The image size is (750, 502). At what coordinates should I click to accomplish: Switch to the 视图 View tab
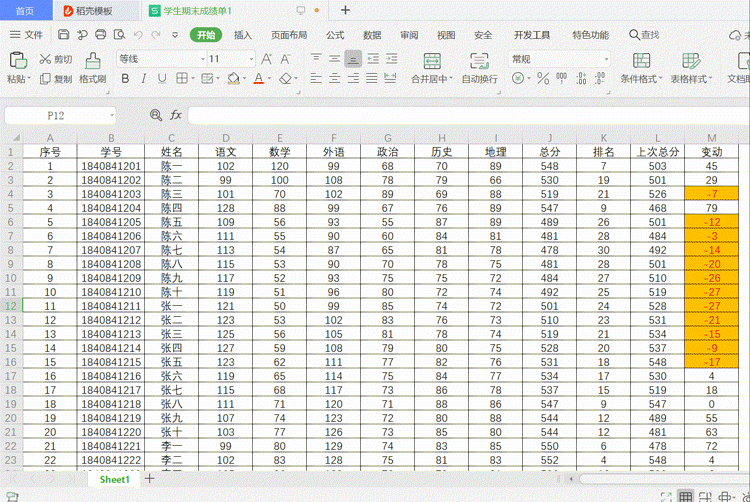[446, 35]
